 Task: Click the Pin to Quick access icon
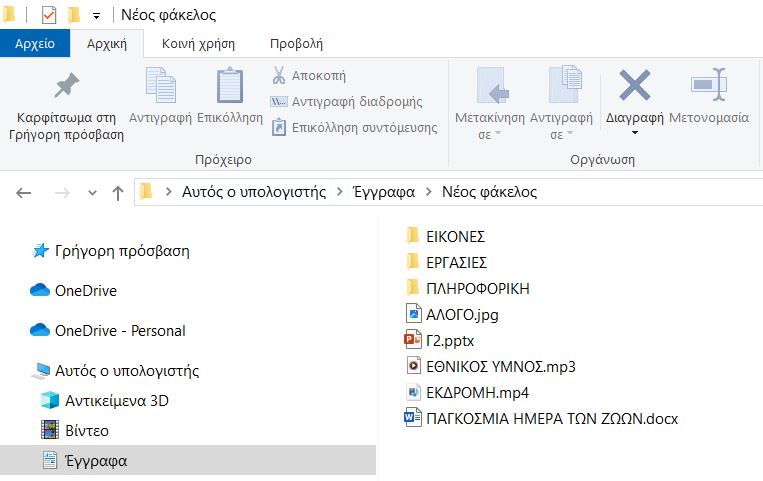pyautogui.click(x=66, y=87)
